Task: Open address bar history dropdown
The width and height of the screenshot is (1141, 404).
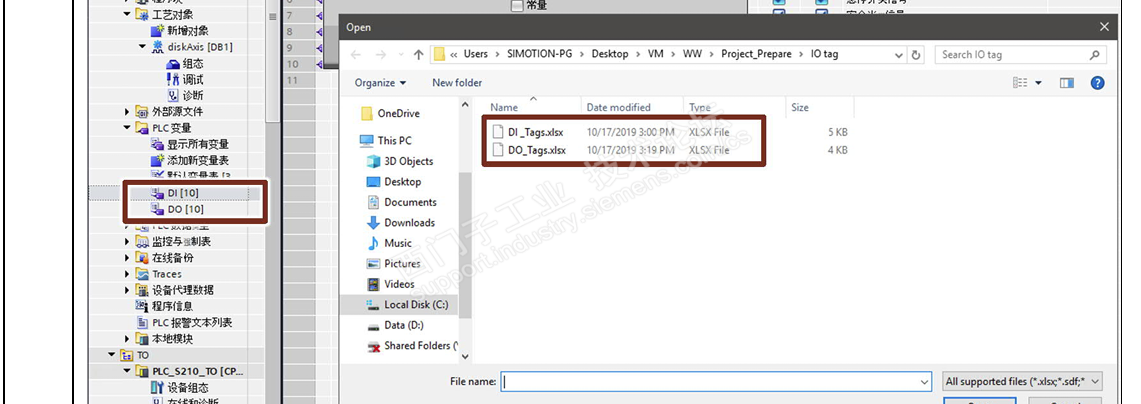Action: pos(899,55)
